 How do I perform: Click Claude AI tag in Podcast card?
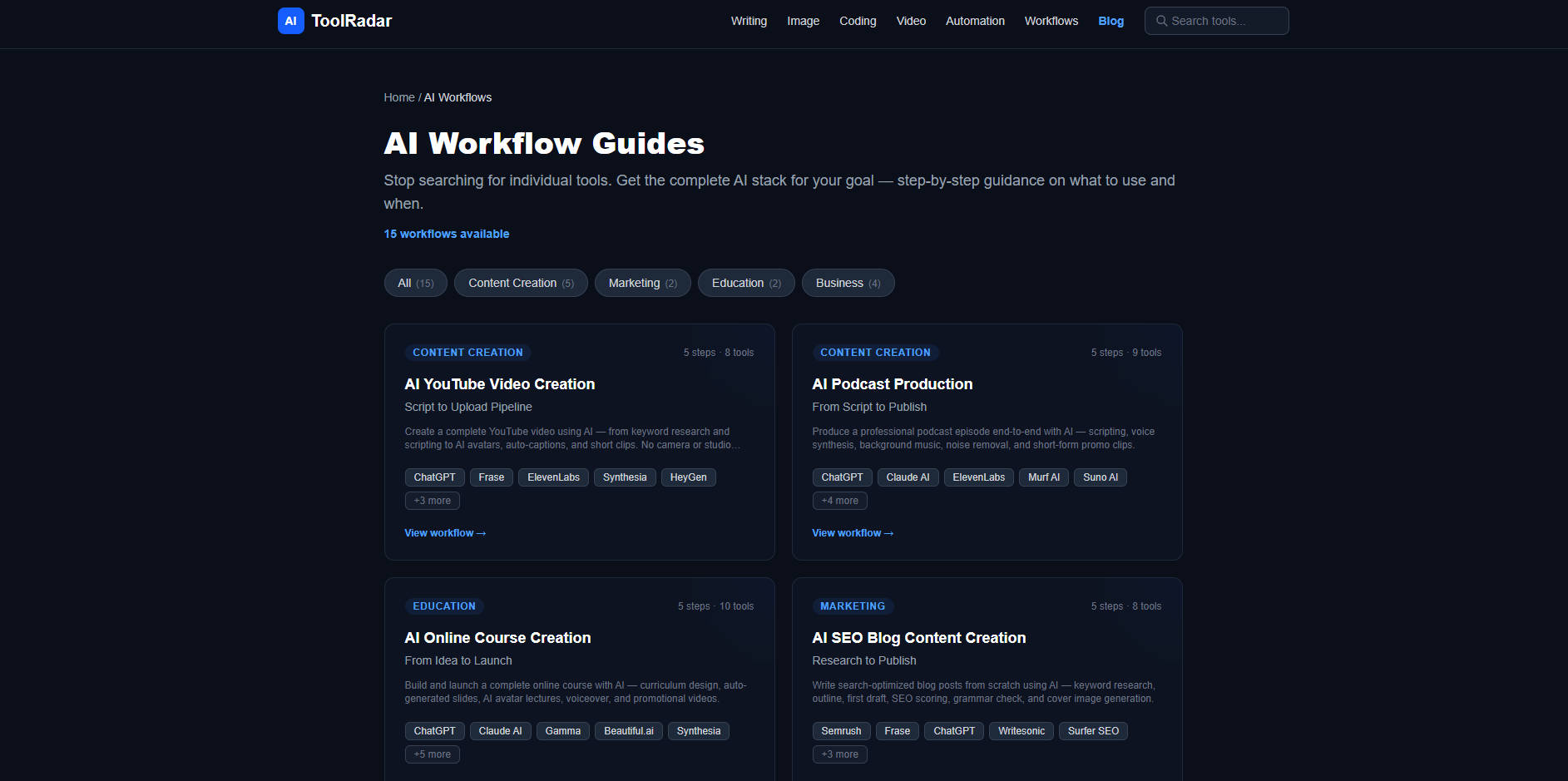[x=908, y=477]
